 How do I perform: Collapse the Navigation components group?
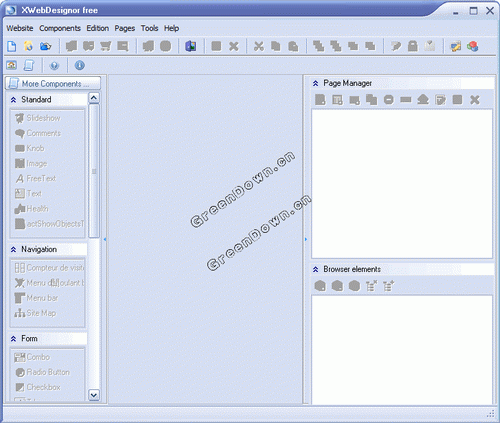14,249
